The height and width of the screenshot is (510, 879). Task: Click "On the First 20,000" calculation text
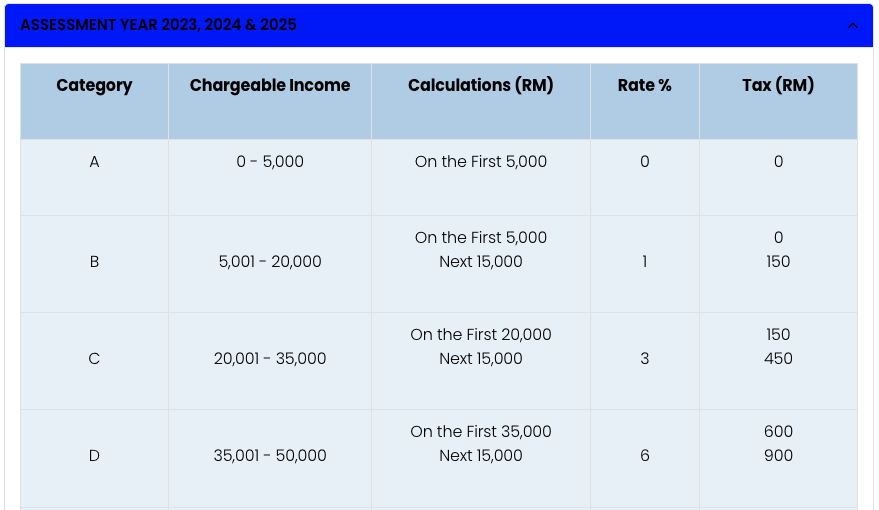point(481,335)
